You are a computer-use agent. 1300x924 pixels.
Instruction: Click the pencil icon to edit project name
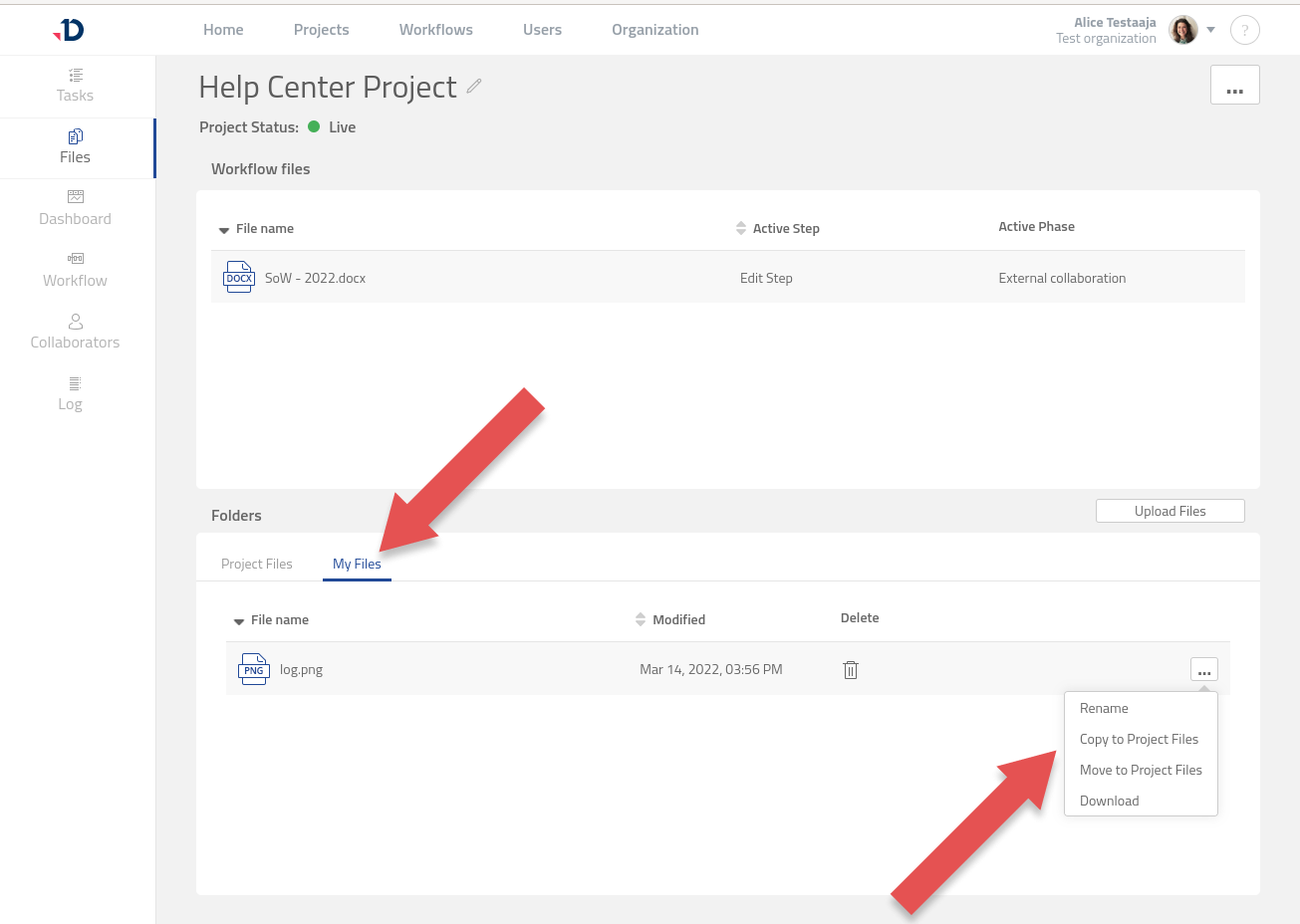coord(474,87)
